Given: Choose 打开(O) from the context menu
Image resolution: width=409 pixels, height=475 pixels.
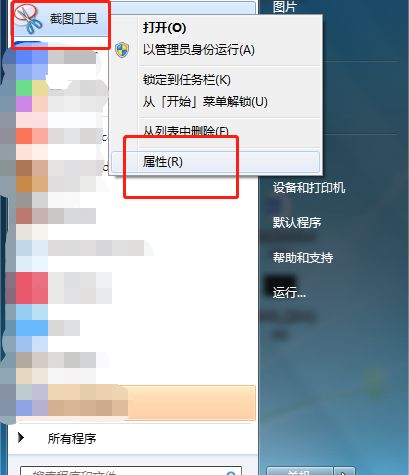Looking at the screenshot, I should click(x=164, y=28).
